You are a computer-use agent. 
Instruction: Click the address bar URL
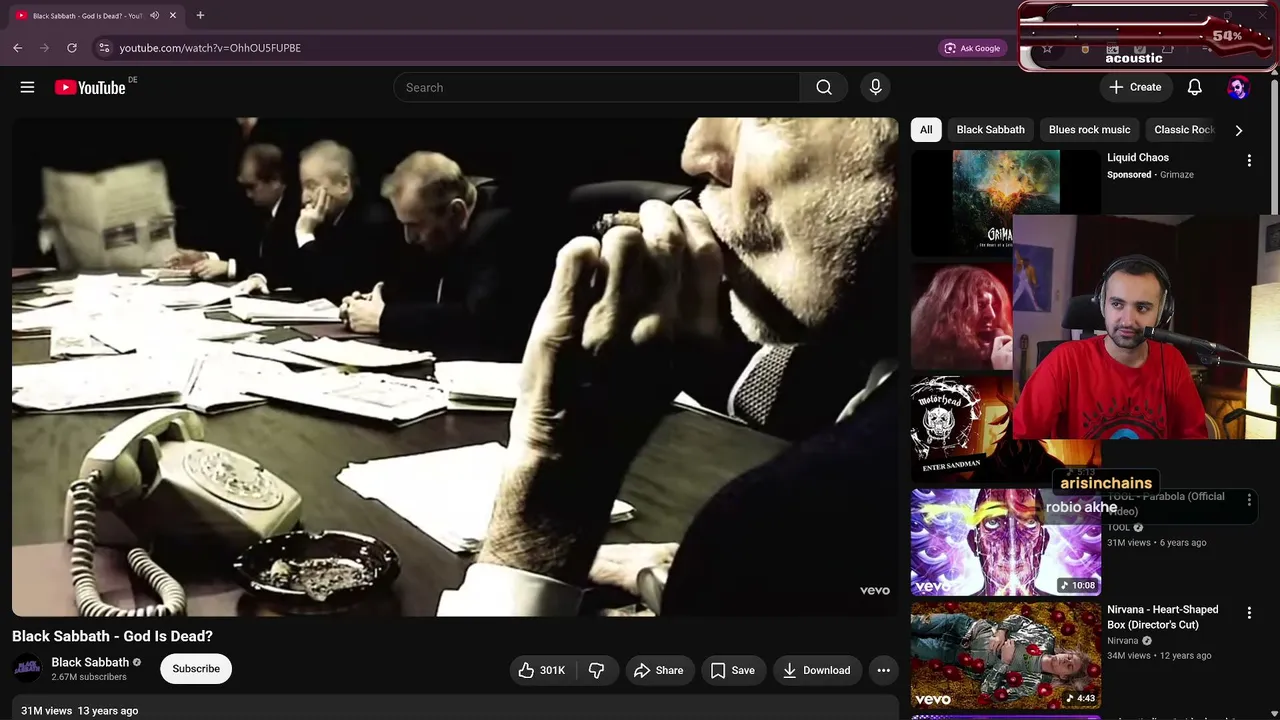[x=210, y=48]
